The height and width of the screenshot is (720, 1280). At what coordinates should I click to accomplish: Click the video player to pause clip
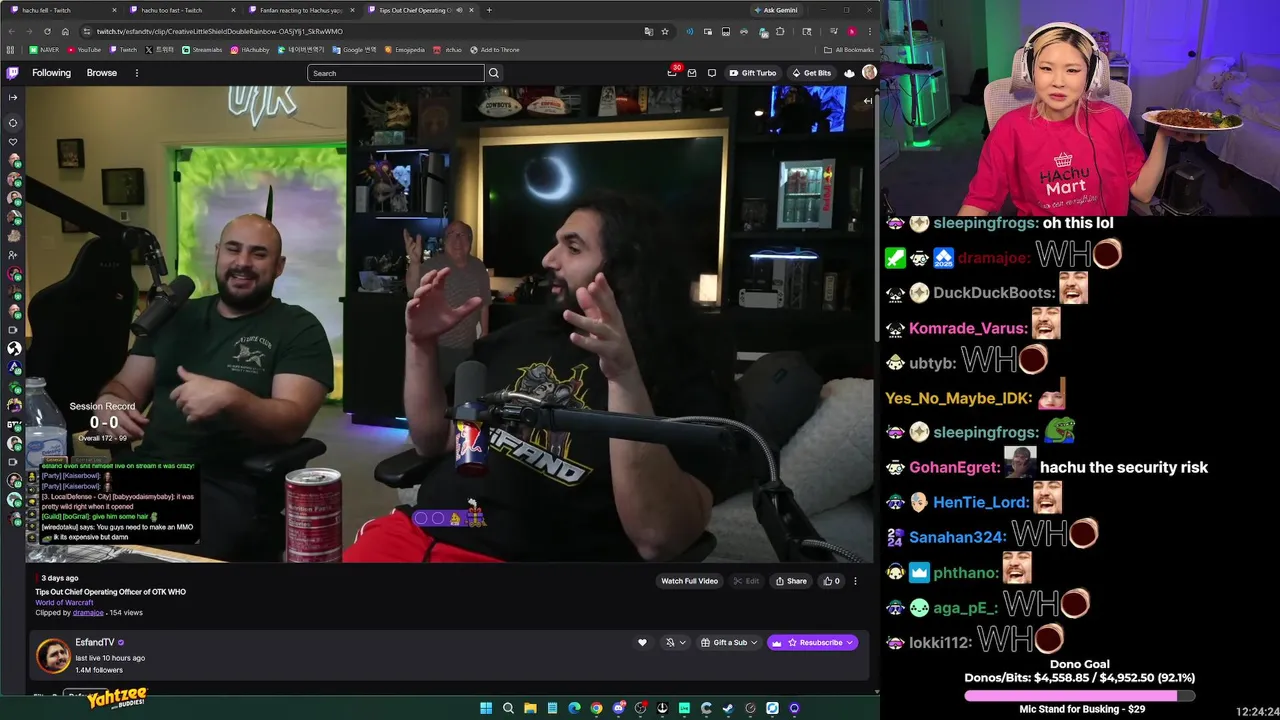[450, 323]
